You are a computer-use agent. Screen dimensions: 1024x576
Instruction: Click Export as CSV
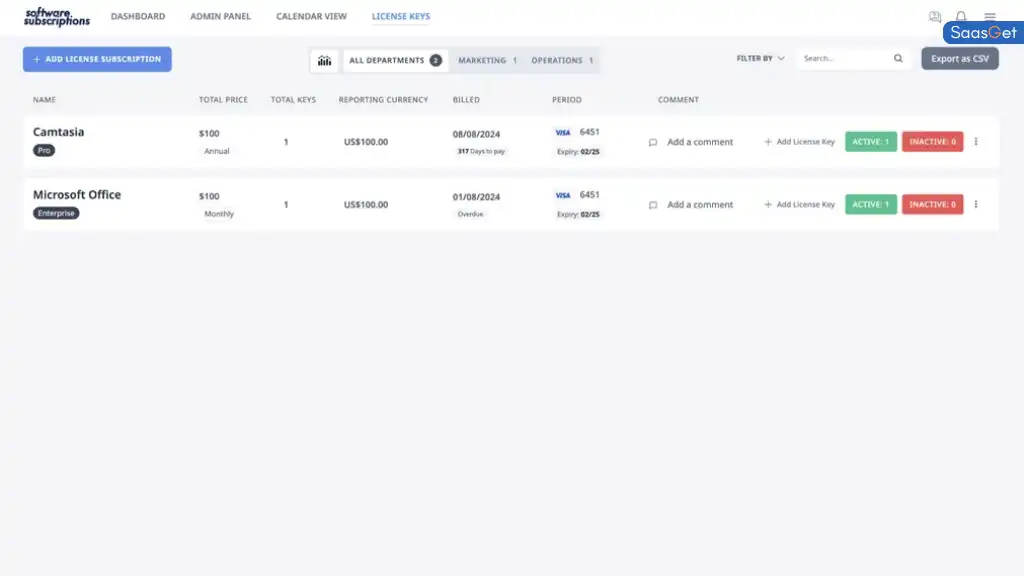959,58
